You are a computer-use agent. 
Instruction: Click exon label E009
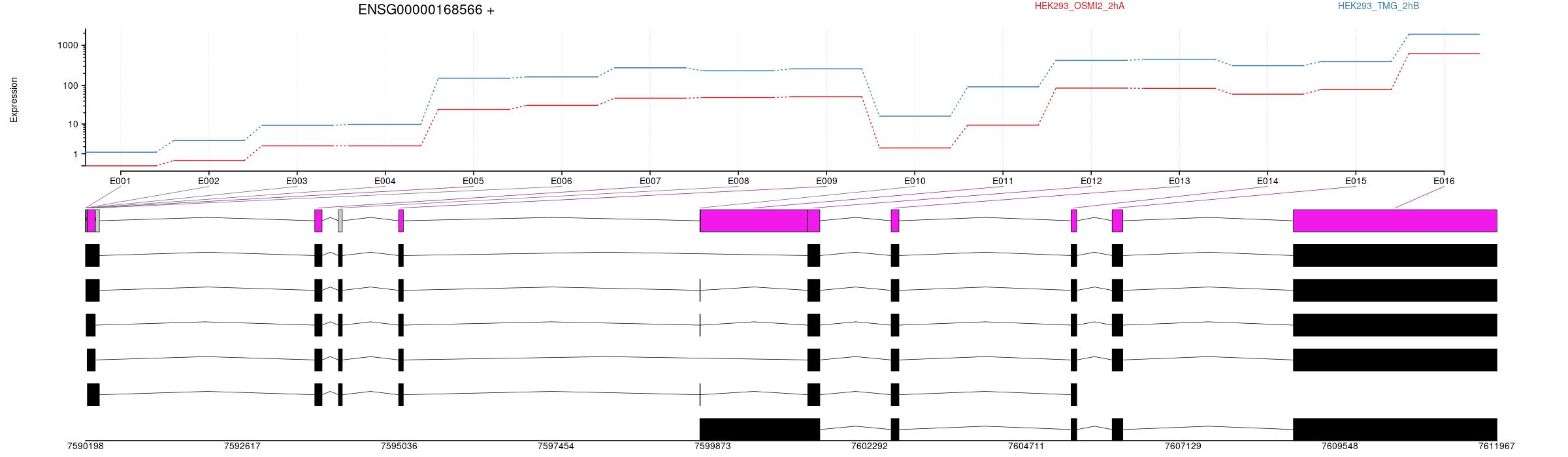pos(826,181)
